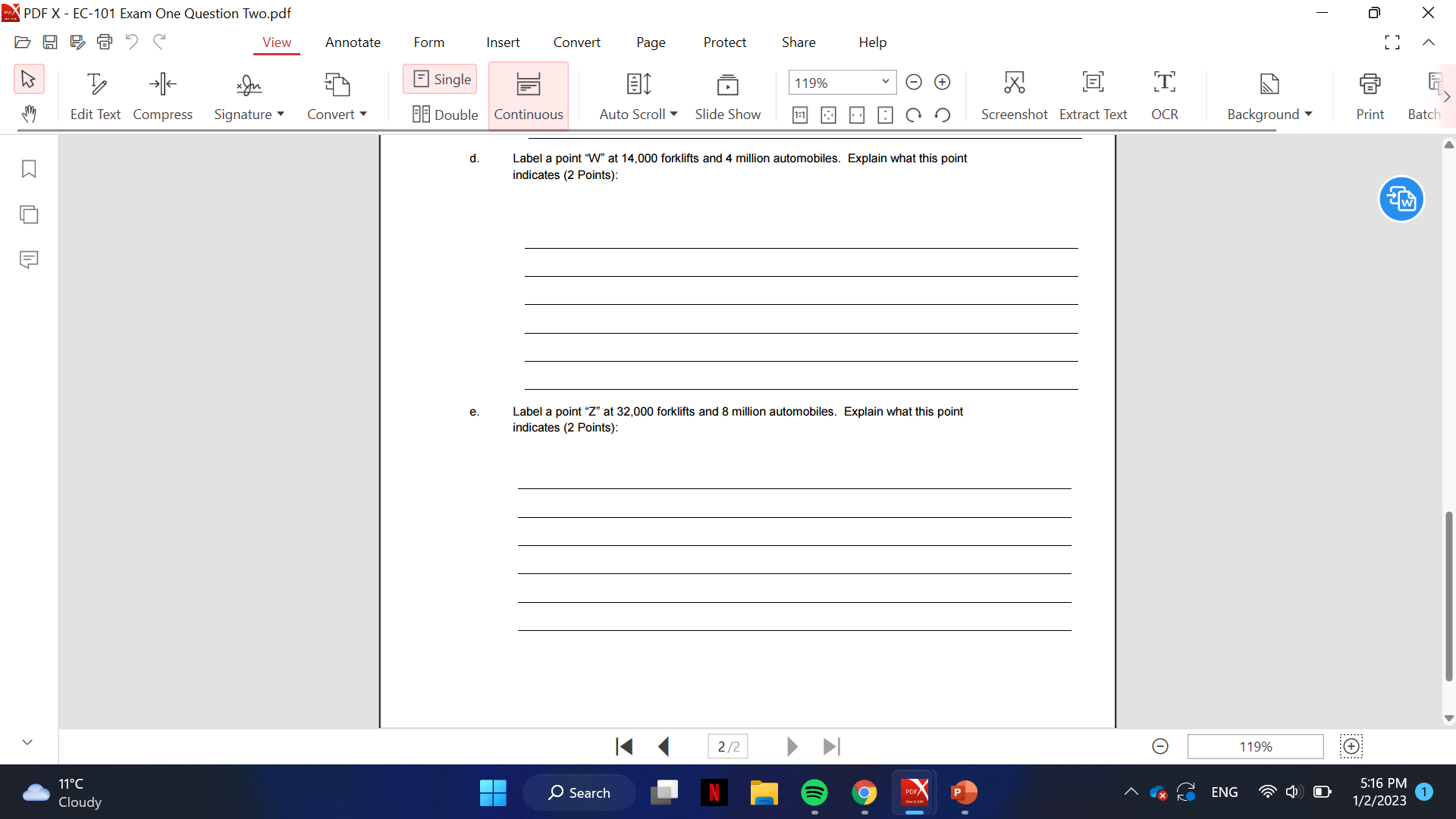This screenshot has width=1456, height=819.
Task: Show the Bookmarks panel
Action: (29, 169)
